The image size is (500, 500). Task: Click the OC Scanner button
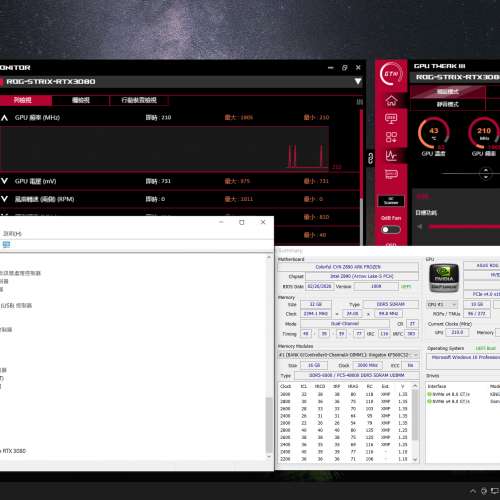coord(391,201)
